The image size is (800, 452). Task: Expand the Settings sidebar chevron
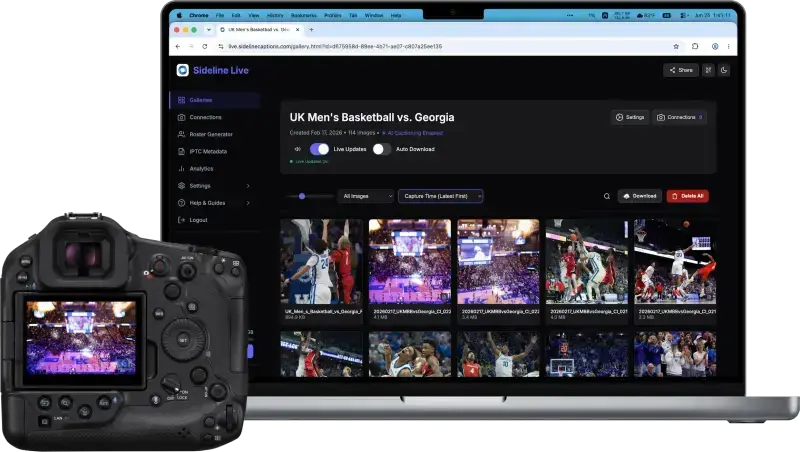click(x=248, y=186)
